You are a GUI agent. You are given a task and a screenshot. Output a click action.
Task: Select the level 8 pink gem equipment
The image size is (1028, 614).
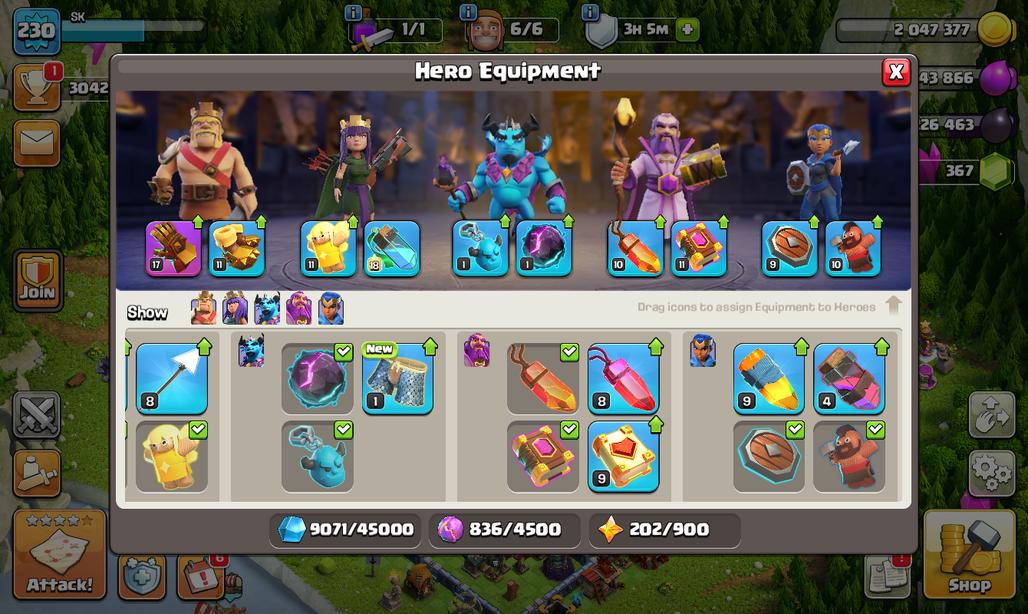point(623,379)
